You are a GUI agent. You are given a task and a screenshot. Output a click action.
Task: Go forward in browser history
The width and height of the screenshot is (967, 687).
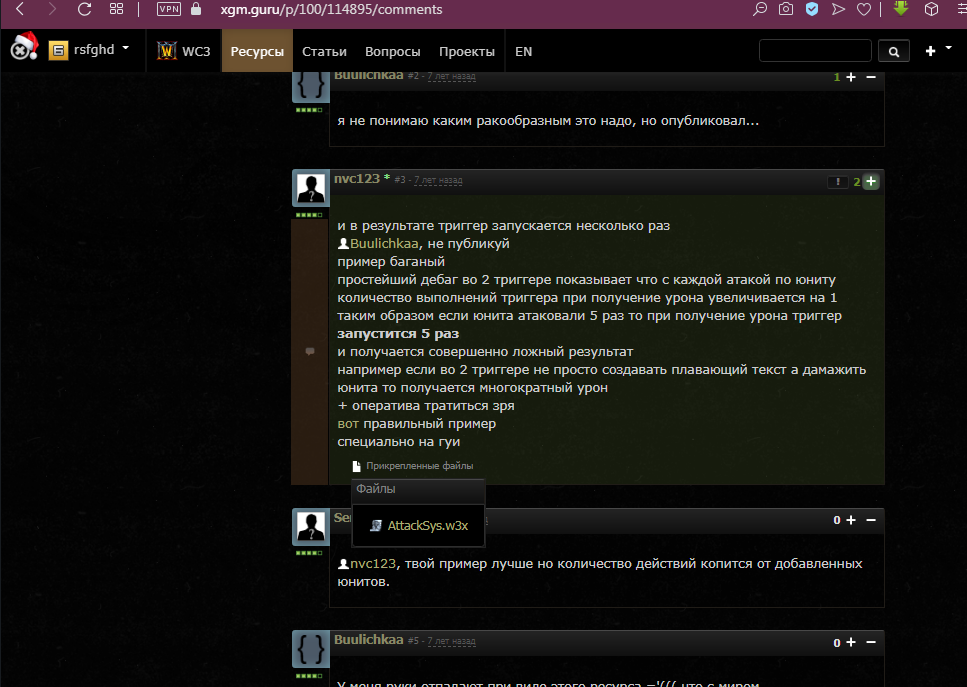pyautogui.click(x=52, y=9)
